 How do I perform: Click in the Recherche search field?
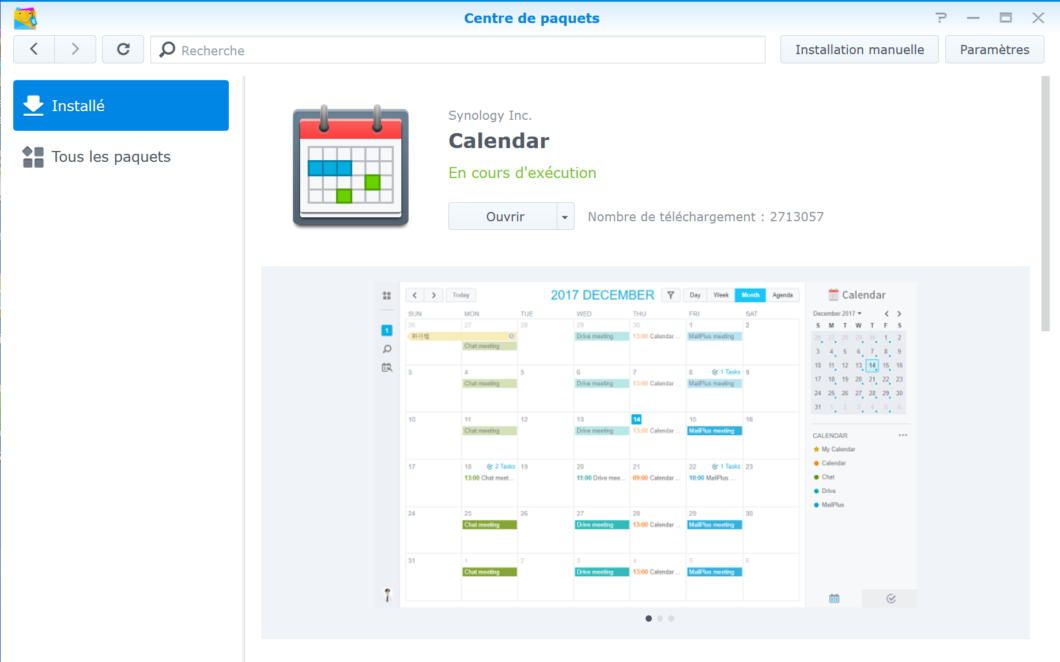click(458, 50)
